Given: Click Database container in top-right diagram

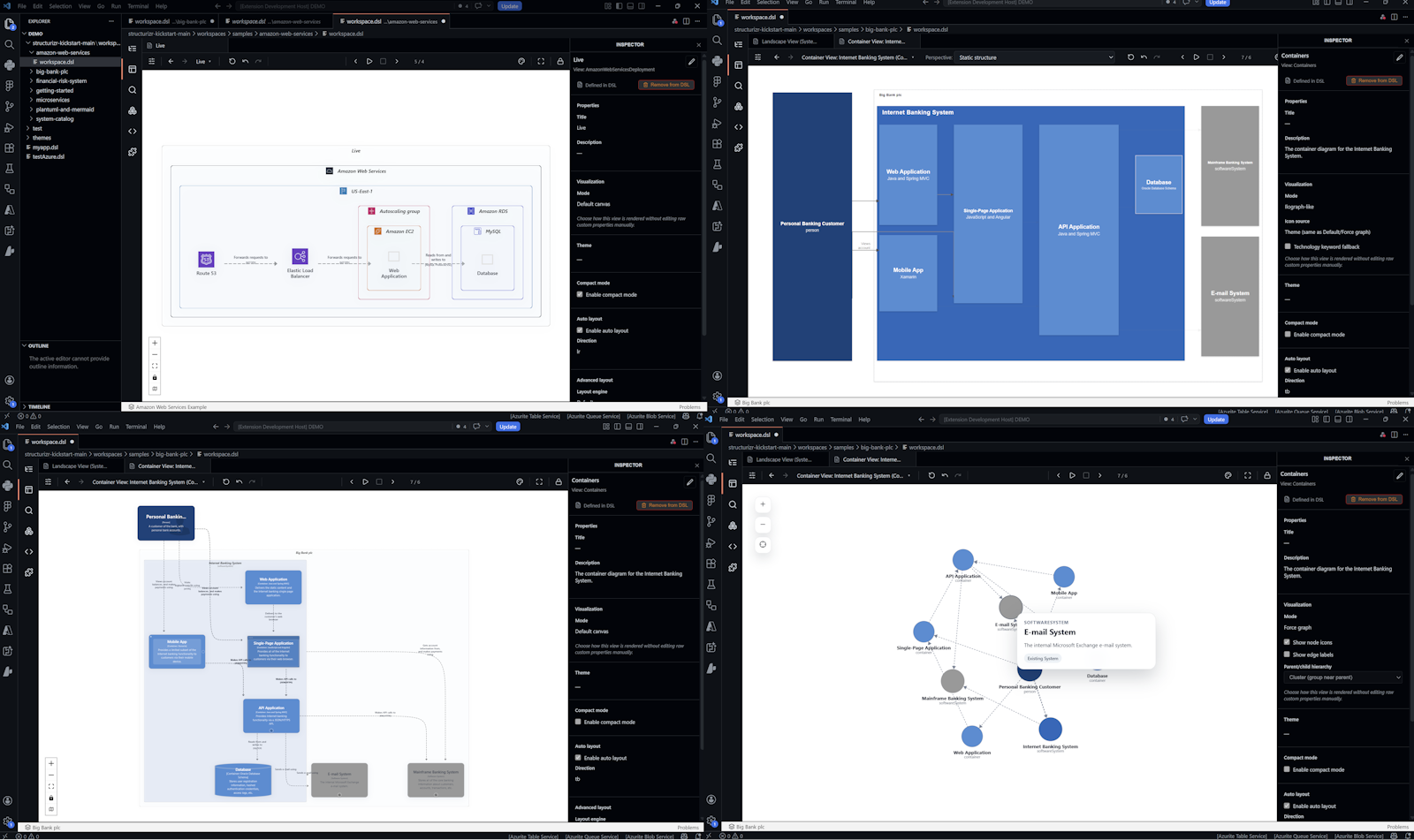Looking at the screenshot, I should point(1159,184).
